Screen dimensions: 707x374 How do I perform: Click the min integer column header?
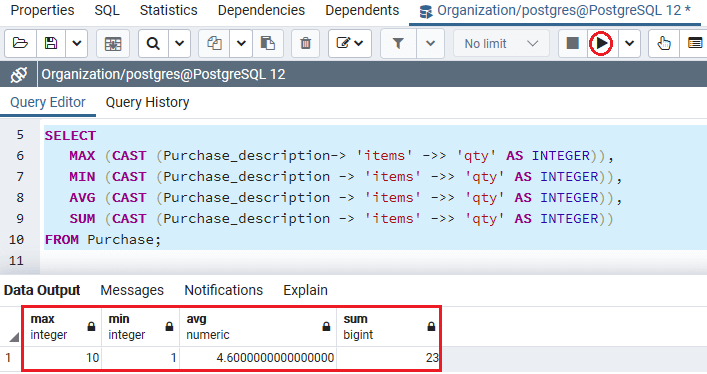pos(141,327)
